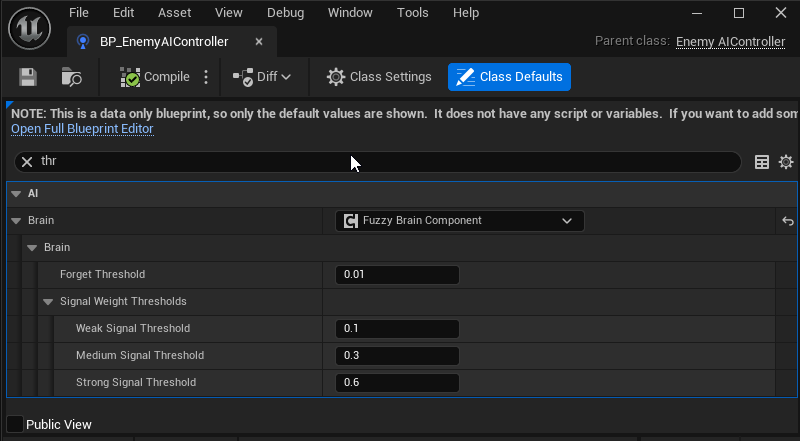Open the Help menu

[466, 13]
